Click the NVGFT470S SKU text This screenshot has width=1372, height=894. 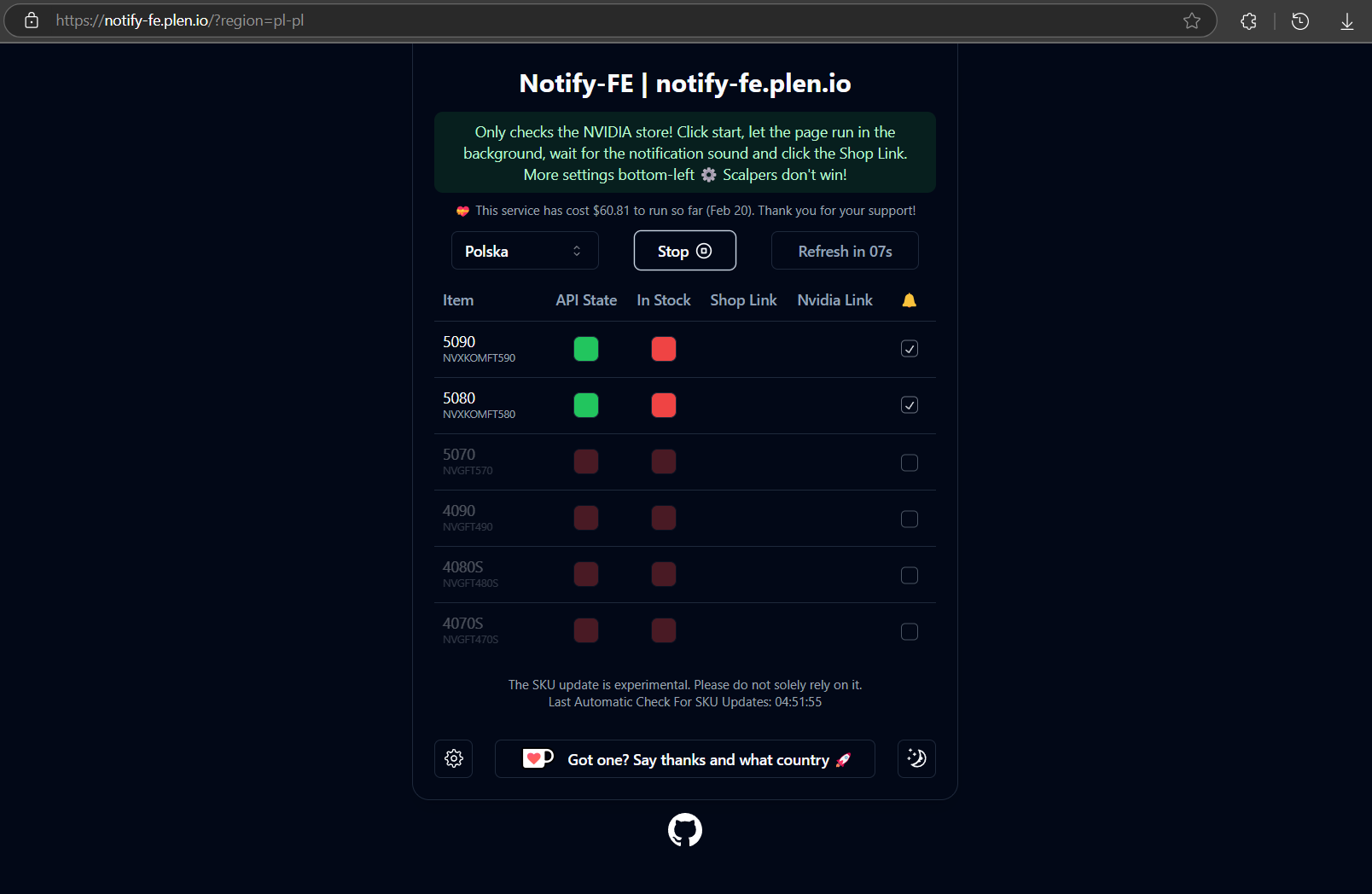pyautogui.click(x=470, y=640)
